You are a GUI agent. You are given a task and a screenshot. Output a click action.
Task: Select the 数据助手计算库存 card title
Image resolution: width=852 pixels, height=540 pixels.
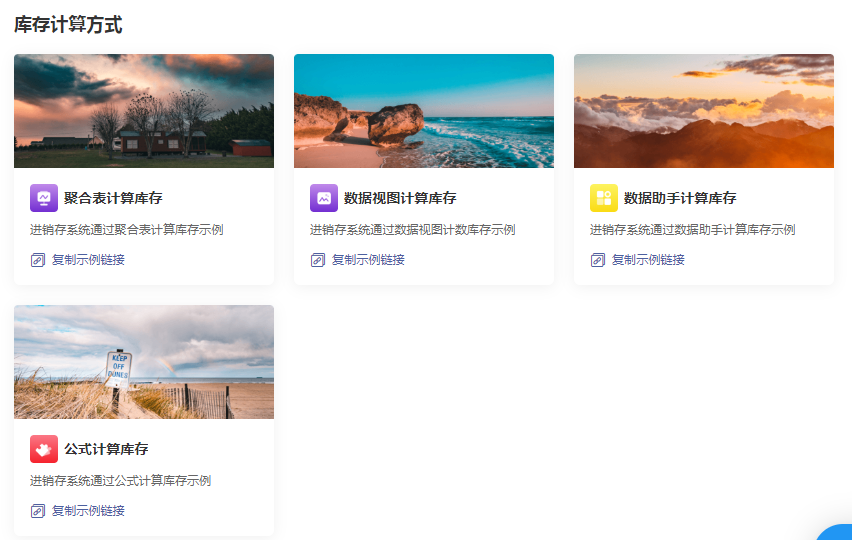pos(680,198)
